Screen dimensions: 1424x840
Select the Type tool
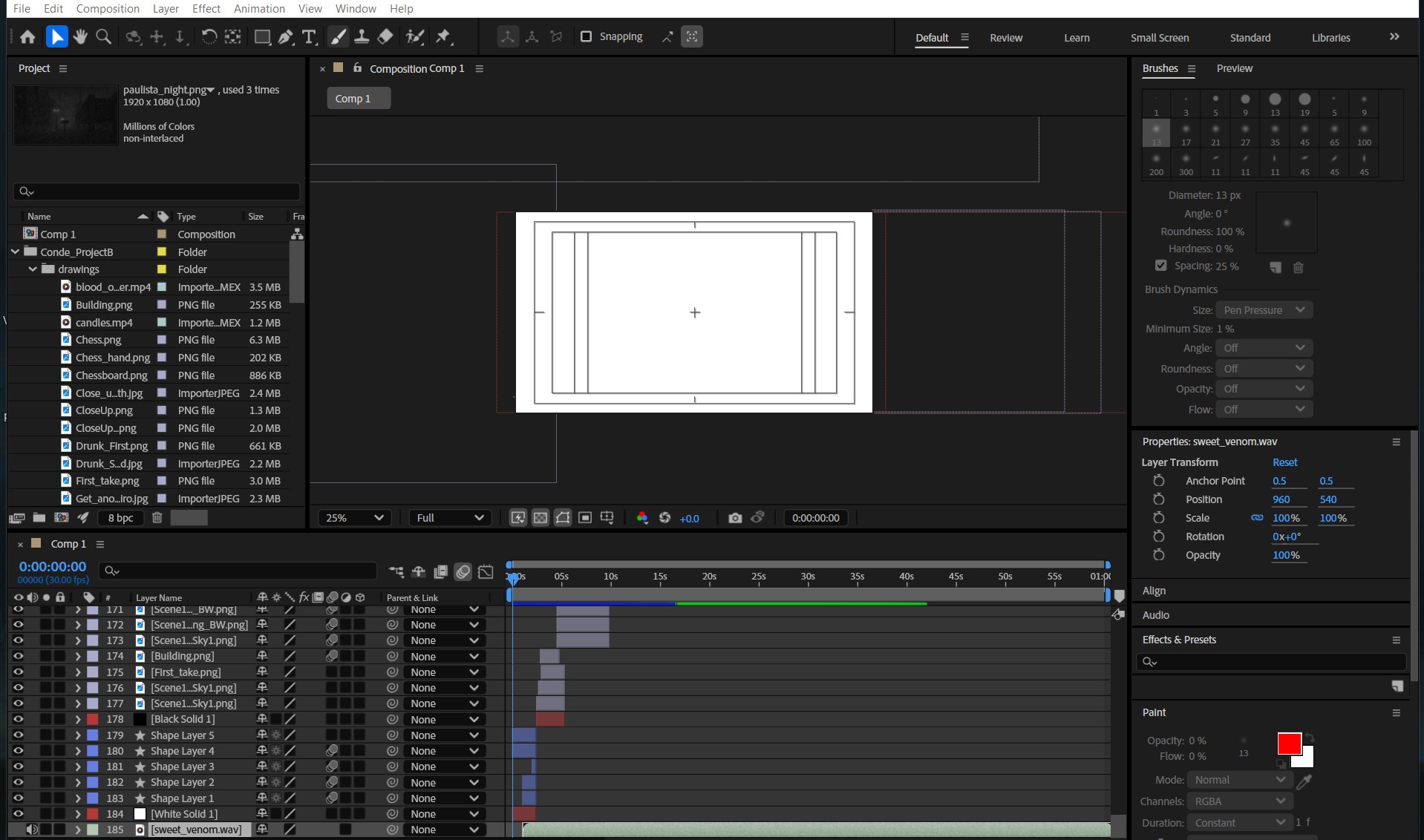coord(309,36)
